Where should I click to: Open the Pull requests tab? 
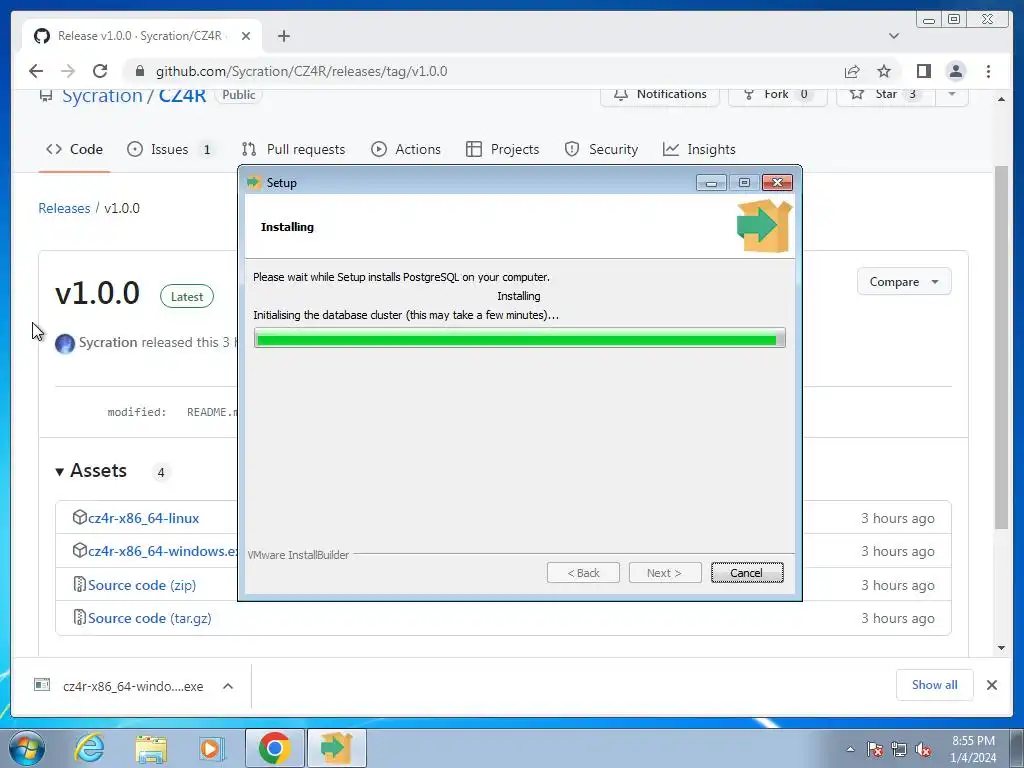tap(293, 149)
